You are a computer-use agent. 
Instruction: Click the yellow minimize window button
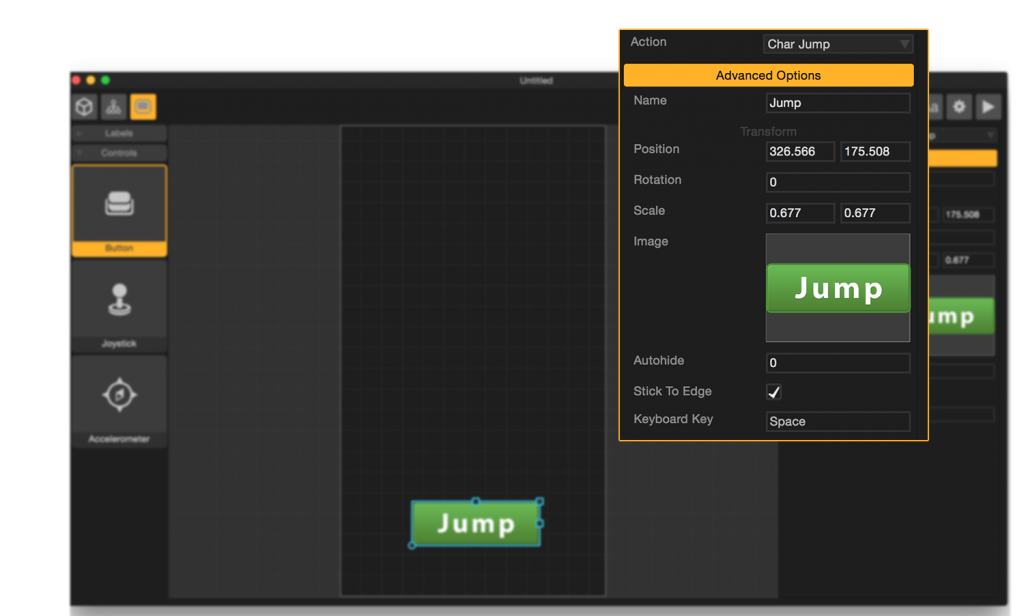[91, 80]
